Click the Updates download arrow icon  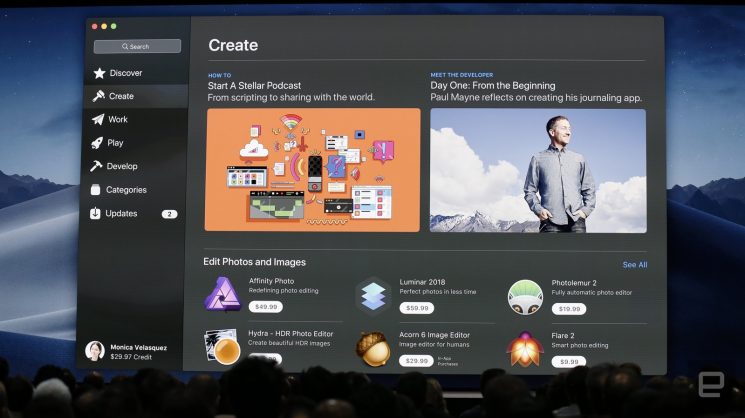[95, 213]
